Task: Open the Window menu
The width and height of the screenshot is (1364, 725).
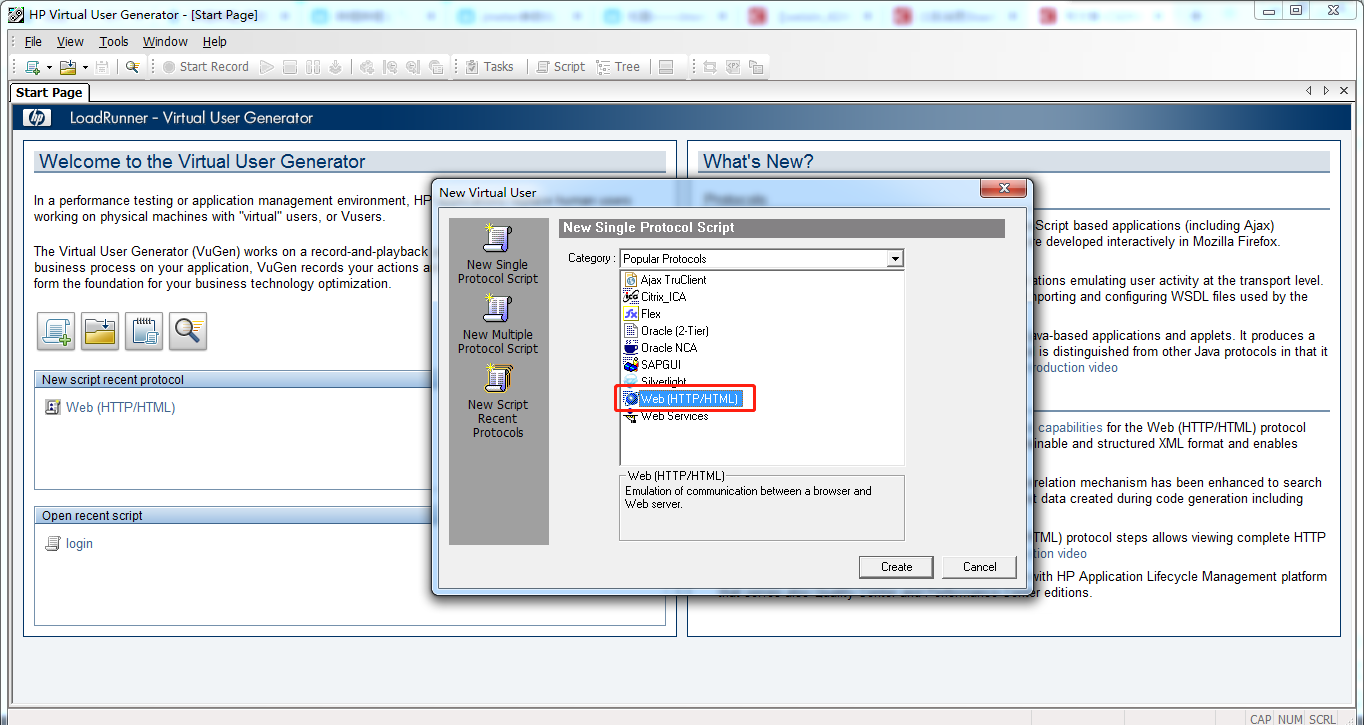Action: (x=165, y=42)
